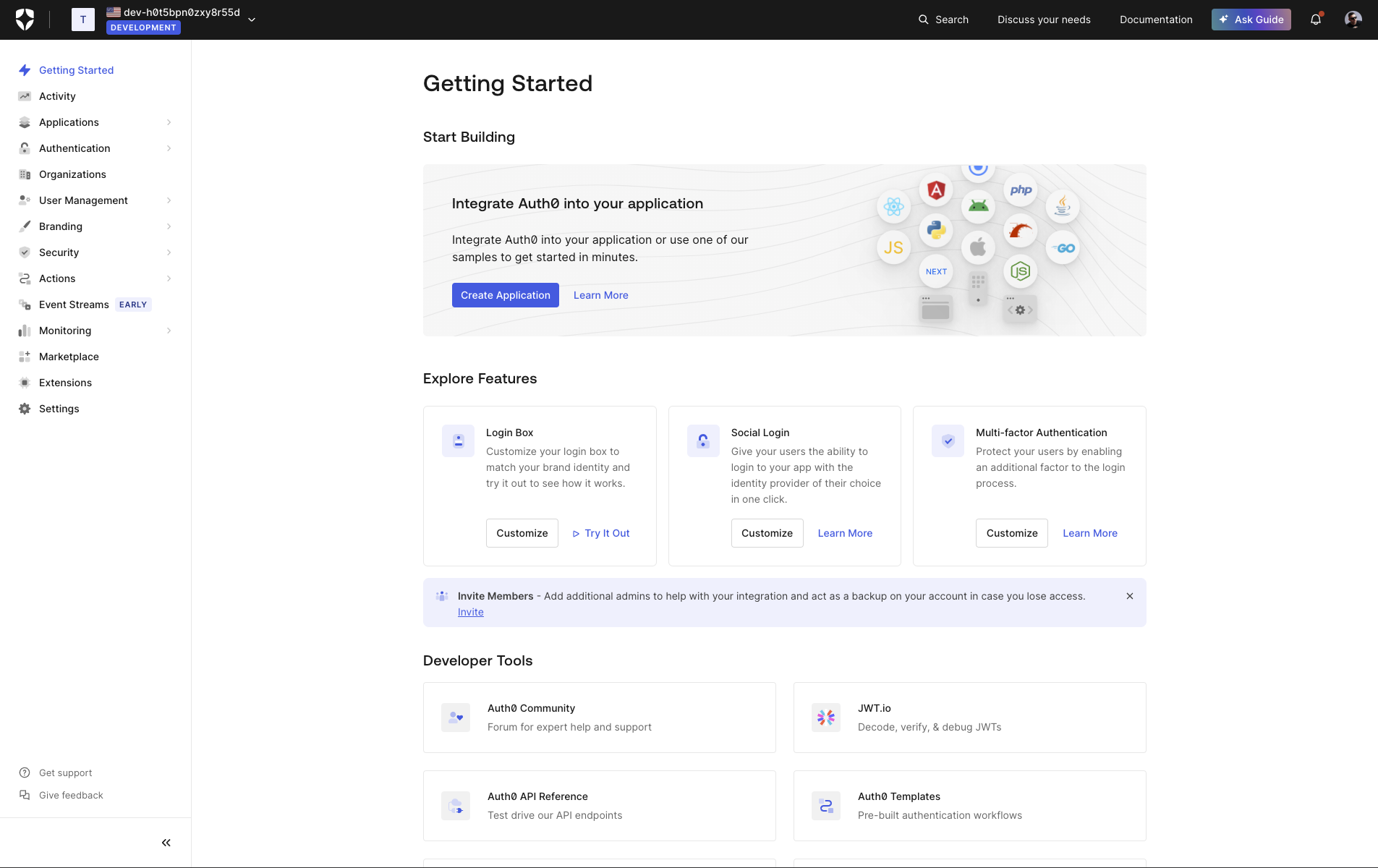Open the Auth0 API Reference card
This screenshot has width=1378, height=868.
click(x=600, y=806)
